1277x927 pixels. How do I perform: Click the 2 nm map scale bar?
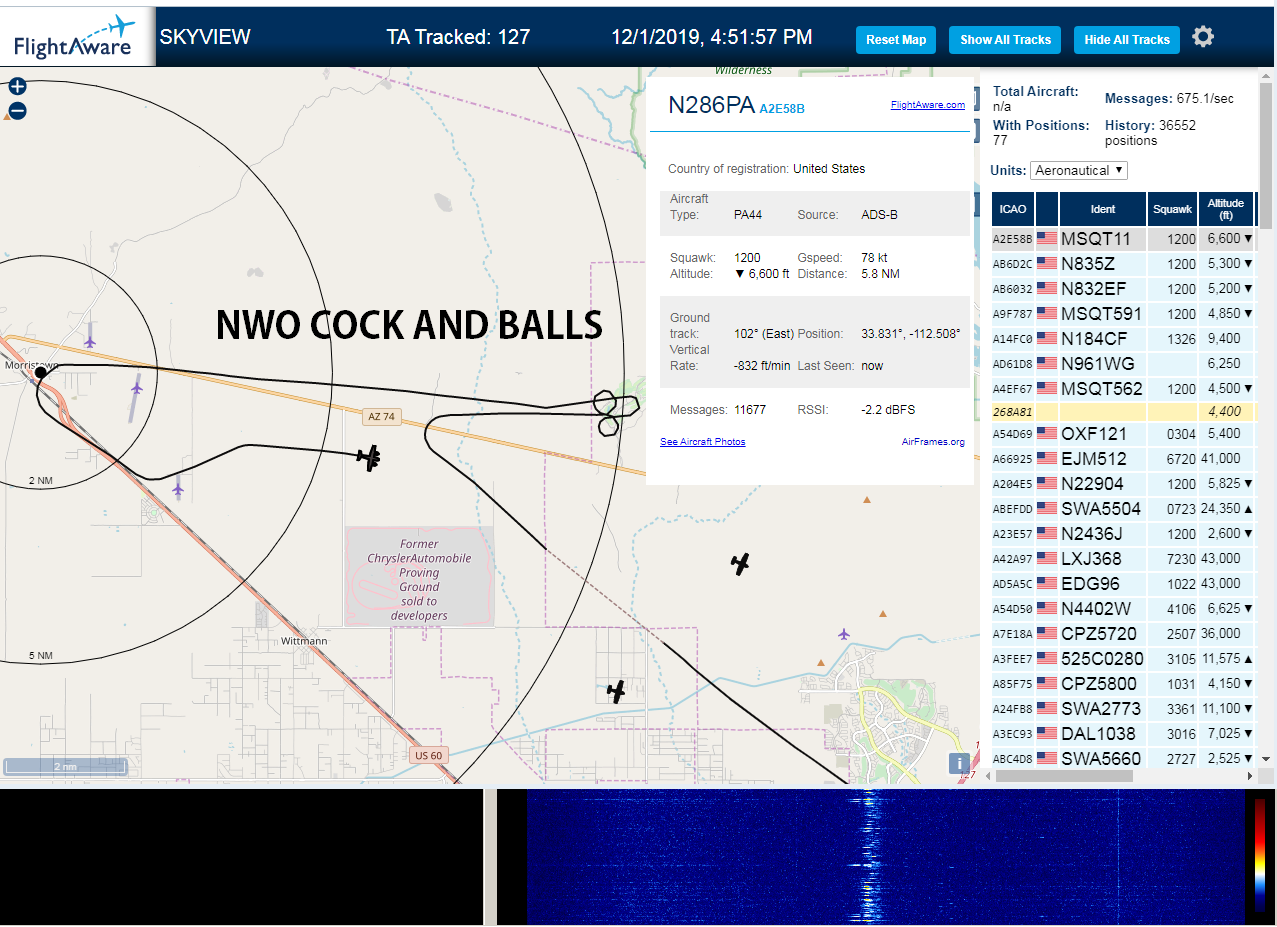click(65, 766)
